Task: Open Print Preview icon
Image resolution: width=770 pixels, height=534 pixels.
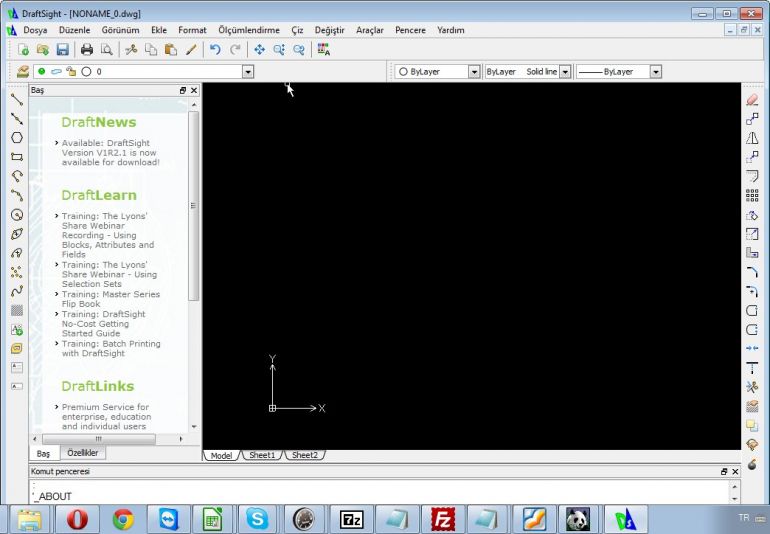Action: [106, 50]
